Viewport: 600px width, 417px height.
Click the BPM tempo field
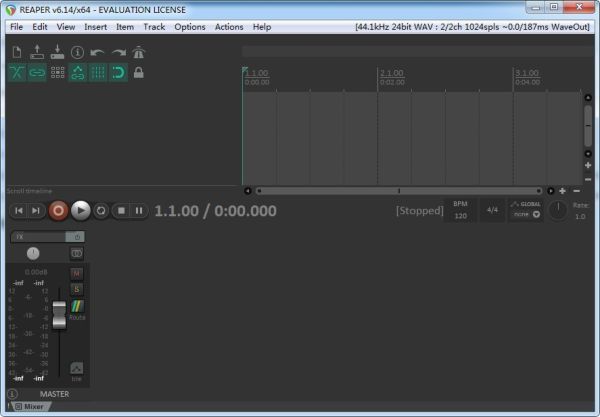click(x=460, y=210)
